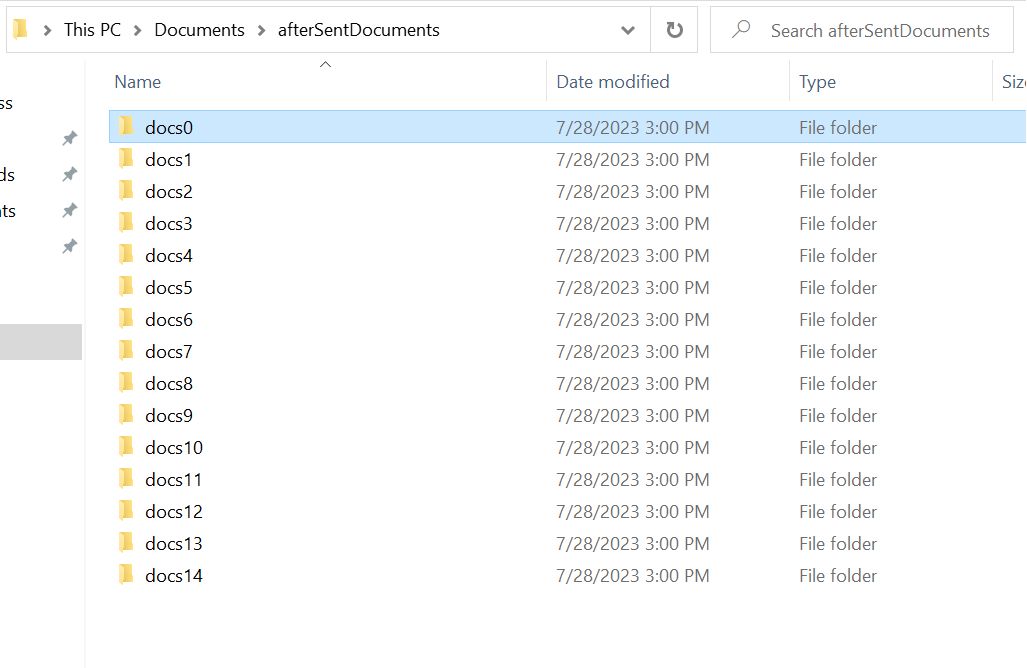Sort by Type column header
This screenshot has height=668, width=1027.
(817, 82)
